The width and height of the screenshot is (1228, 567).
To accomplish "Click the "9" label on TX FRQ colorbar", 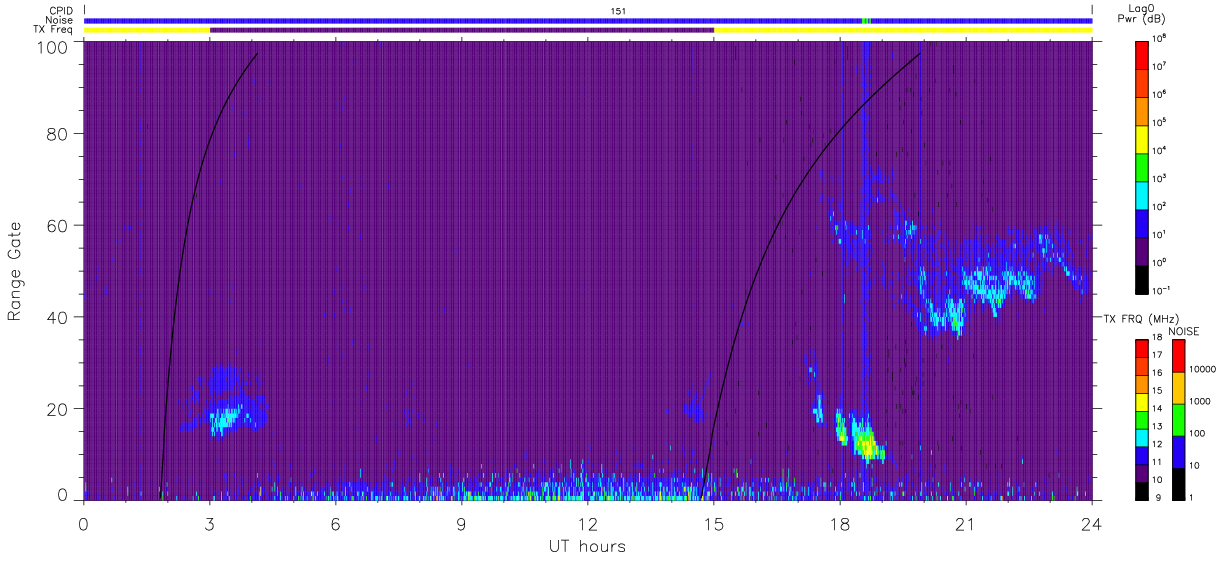I will tap(1156, 497).
